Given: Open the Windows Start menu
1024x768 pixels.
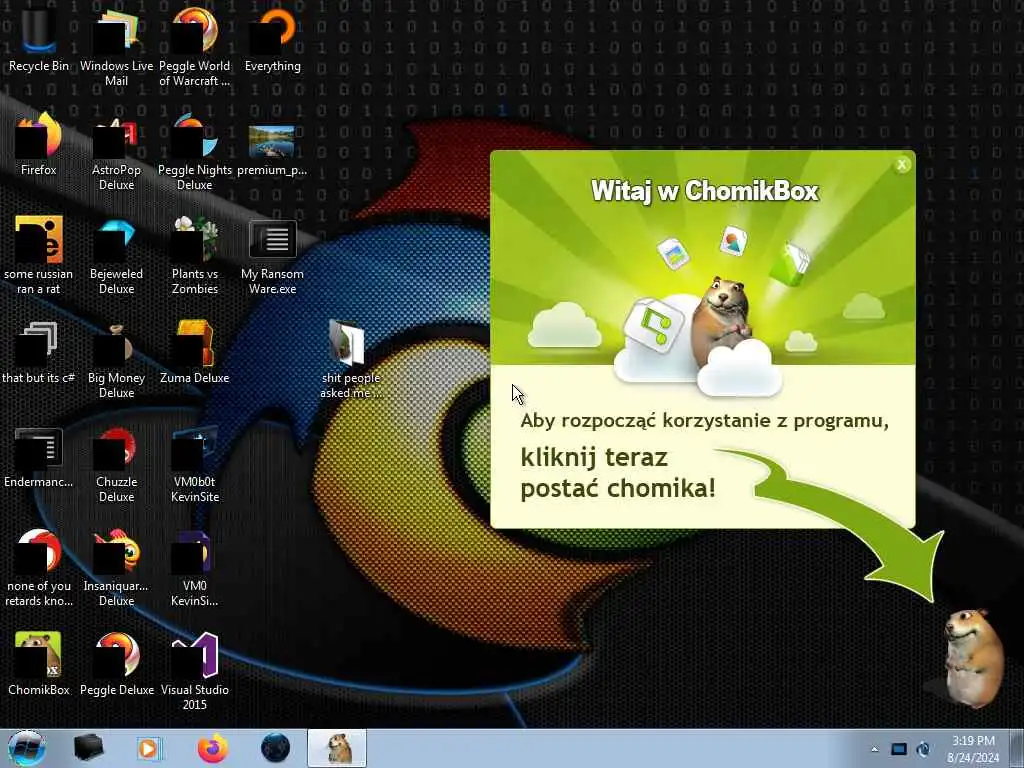Looking at the screenshot, I should (27, 748).
